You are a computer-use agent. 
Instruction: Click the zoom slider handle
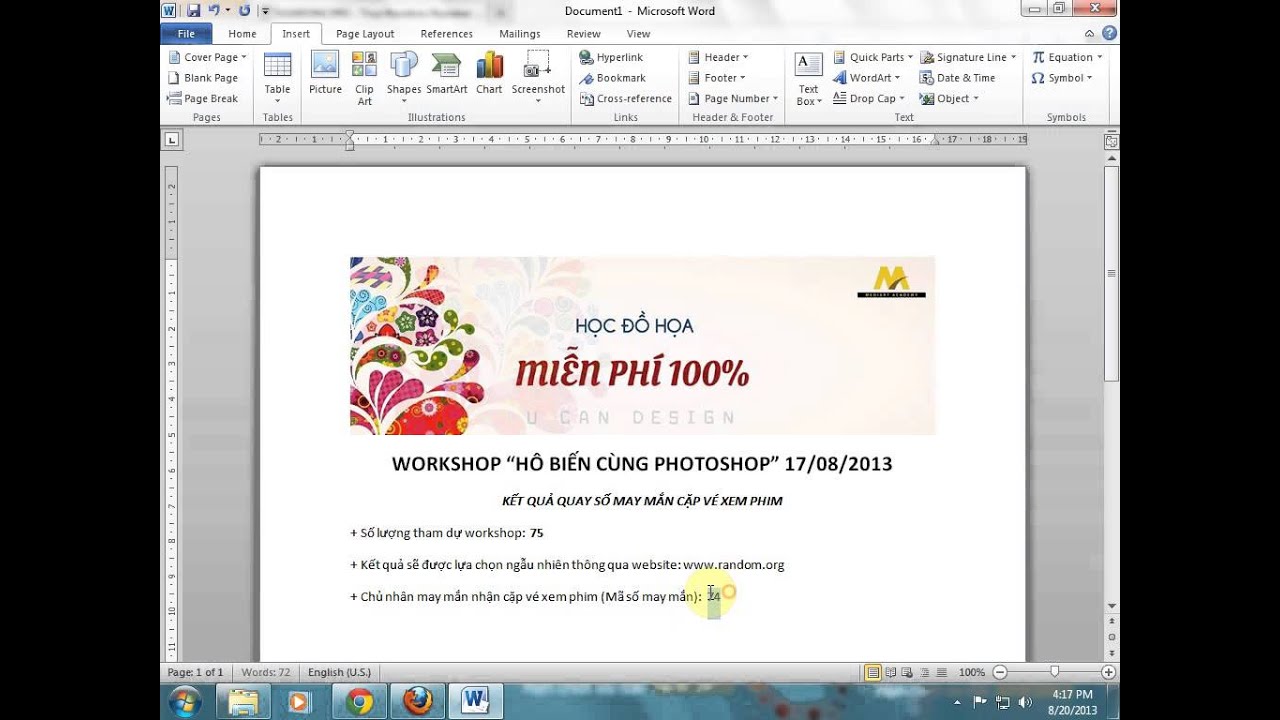coord(1054,673)
